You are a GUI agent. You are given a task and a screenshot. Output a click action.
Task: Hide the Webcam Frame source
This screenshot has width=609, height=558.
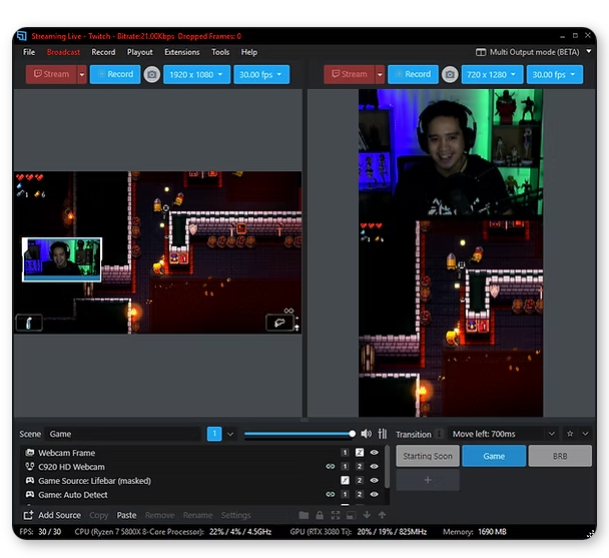tap(374, 453)
